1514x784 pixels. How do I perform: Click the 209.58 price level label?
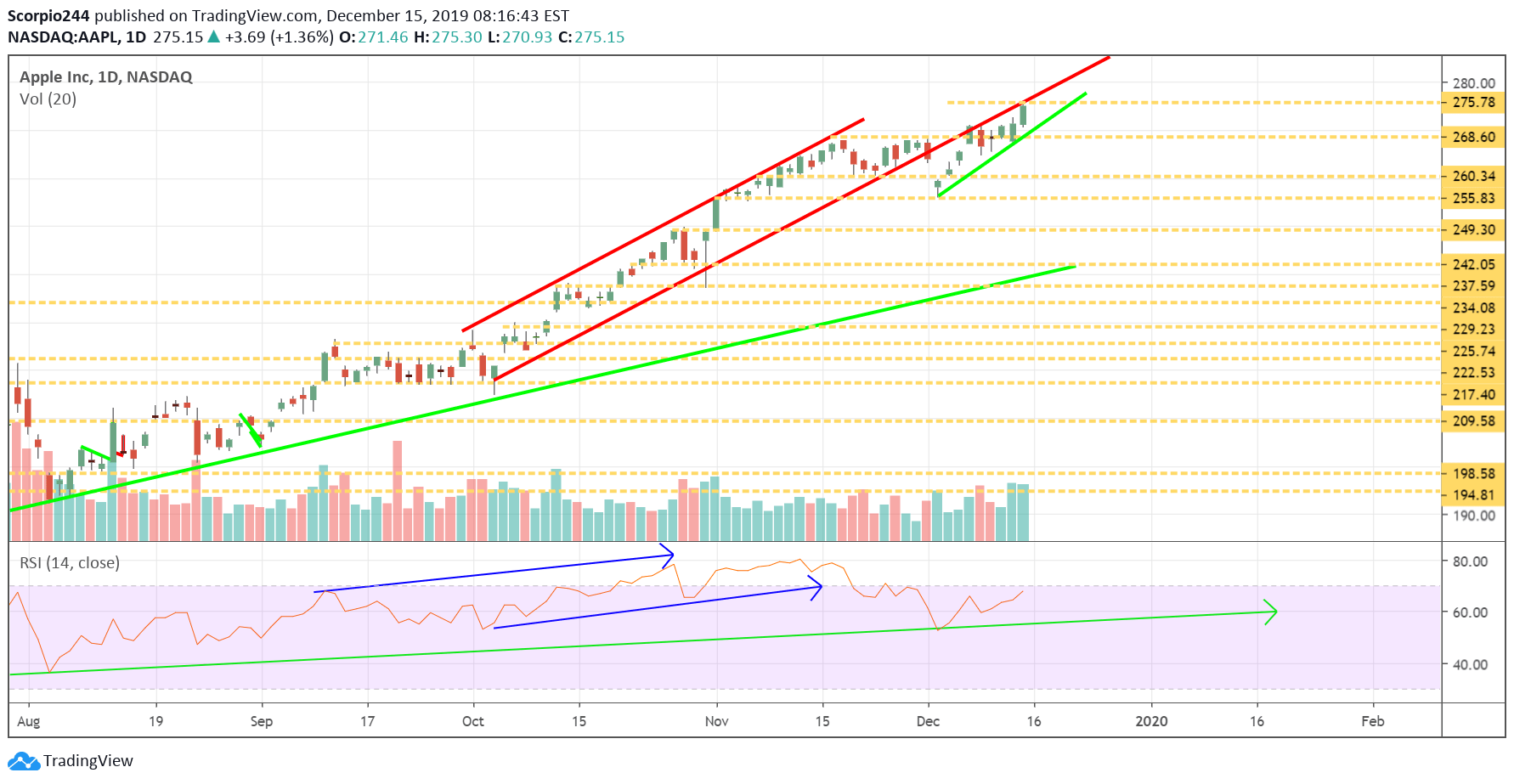(1473, 421)
